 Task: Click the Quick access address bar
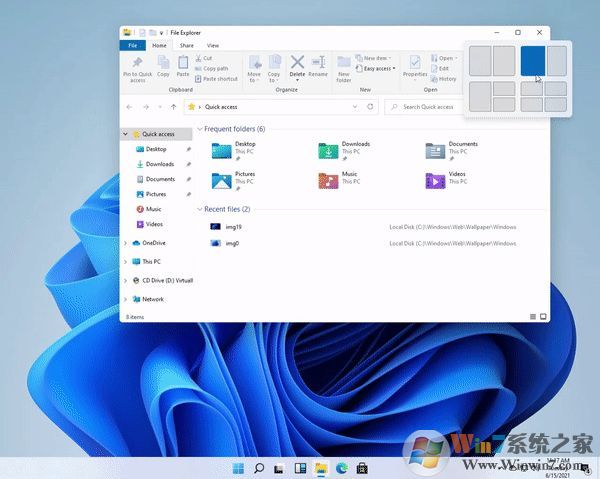(x=281, y=107)
